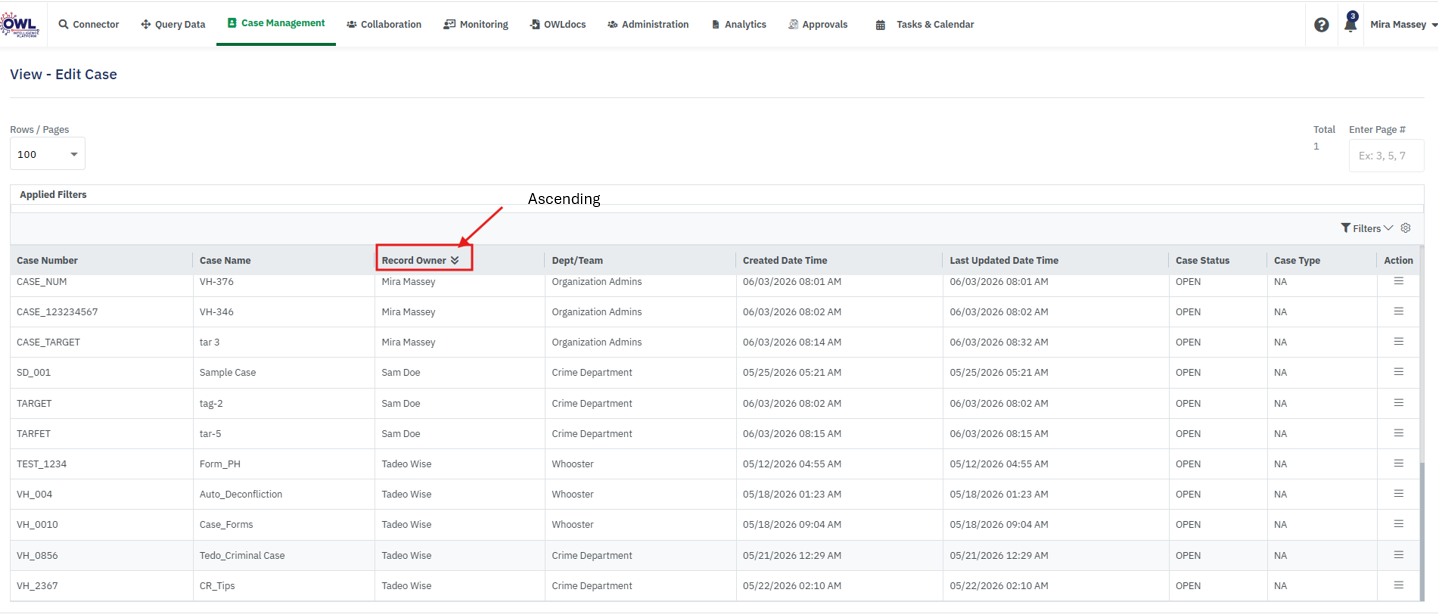Open the Rows / Pages dropdown
This screenshot has height=615, width=1438.
click(x=47, y=154)
